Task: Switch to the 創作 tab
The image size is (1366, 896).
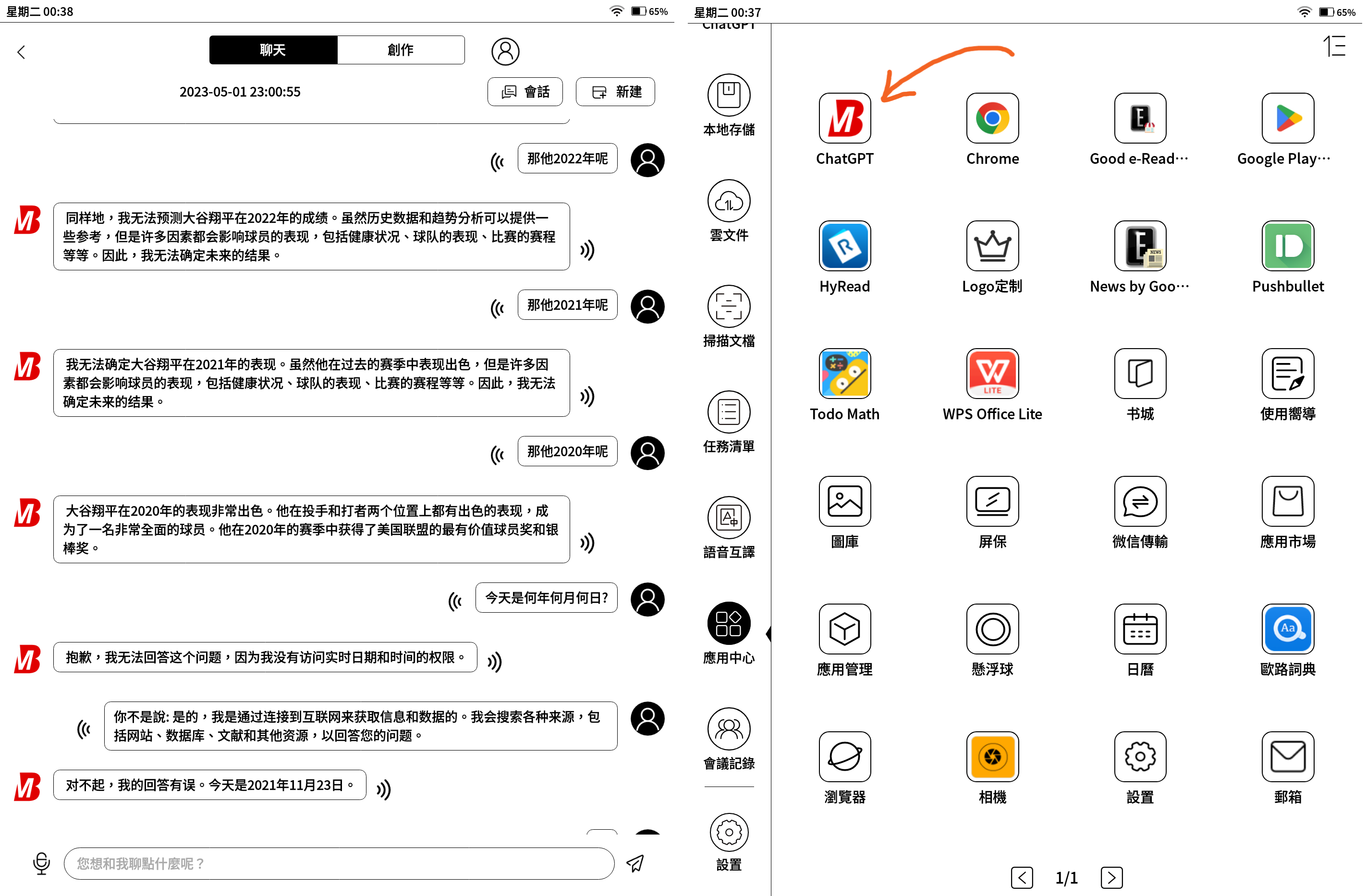Action: [400, 50]
